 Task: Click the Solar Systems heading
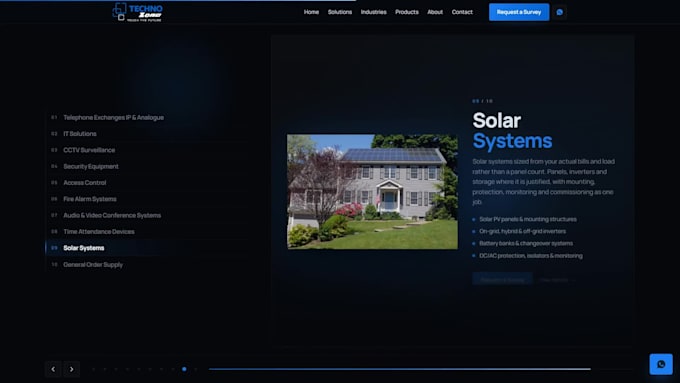pos(512,131)
